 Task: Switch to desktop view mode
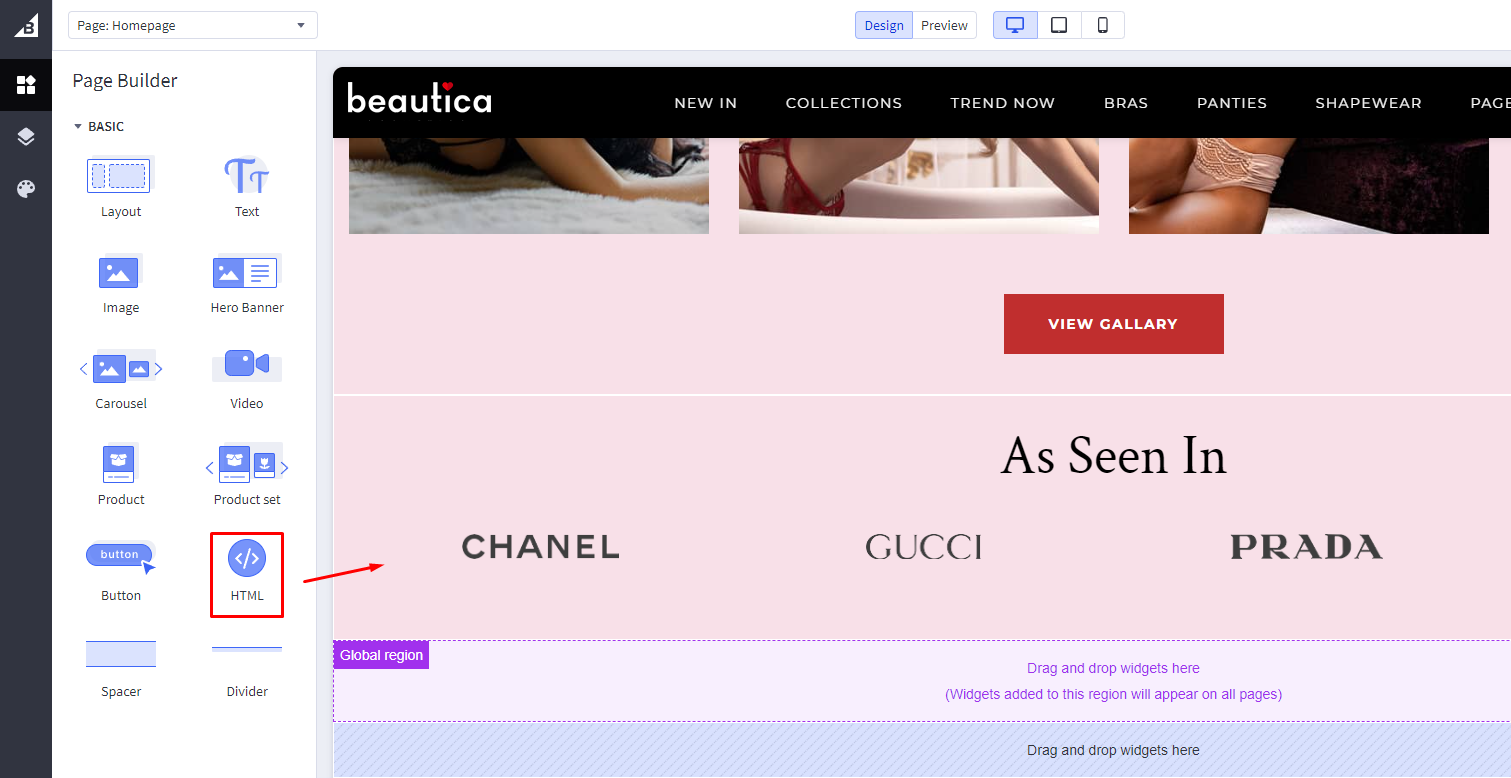1015,25
